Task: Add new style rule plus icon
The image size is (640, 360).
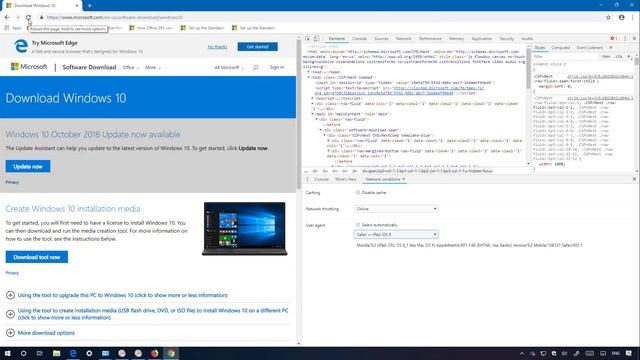Action: click(629, 56)
